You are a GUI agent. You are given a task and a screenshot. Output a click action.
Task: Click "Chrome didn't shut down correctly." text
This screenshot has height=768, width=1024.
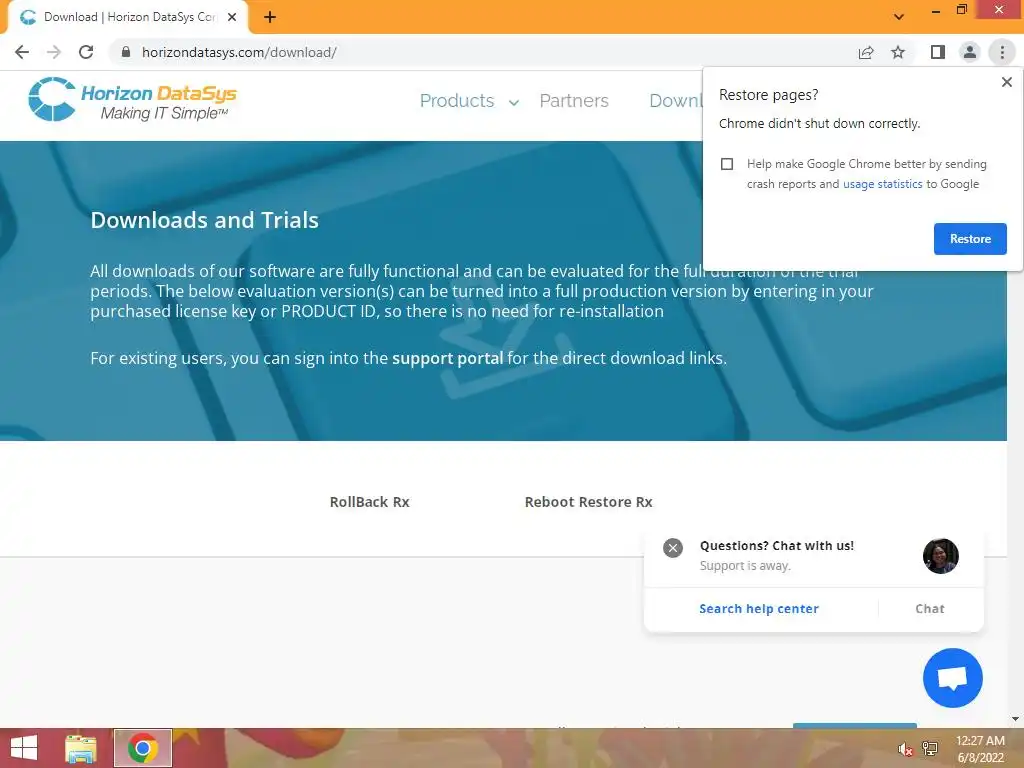[x=820, y=123]
